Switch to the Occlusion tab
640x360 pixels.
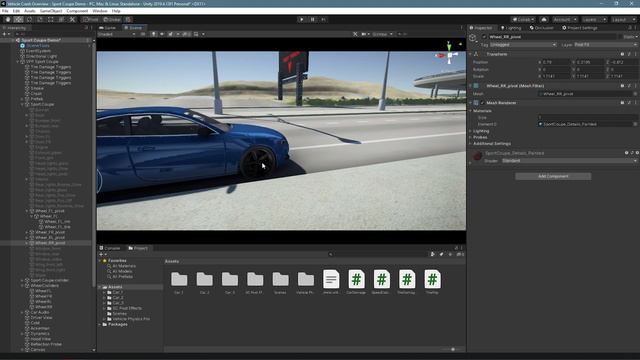pyautogui.click(x=542, y=28)
